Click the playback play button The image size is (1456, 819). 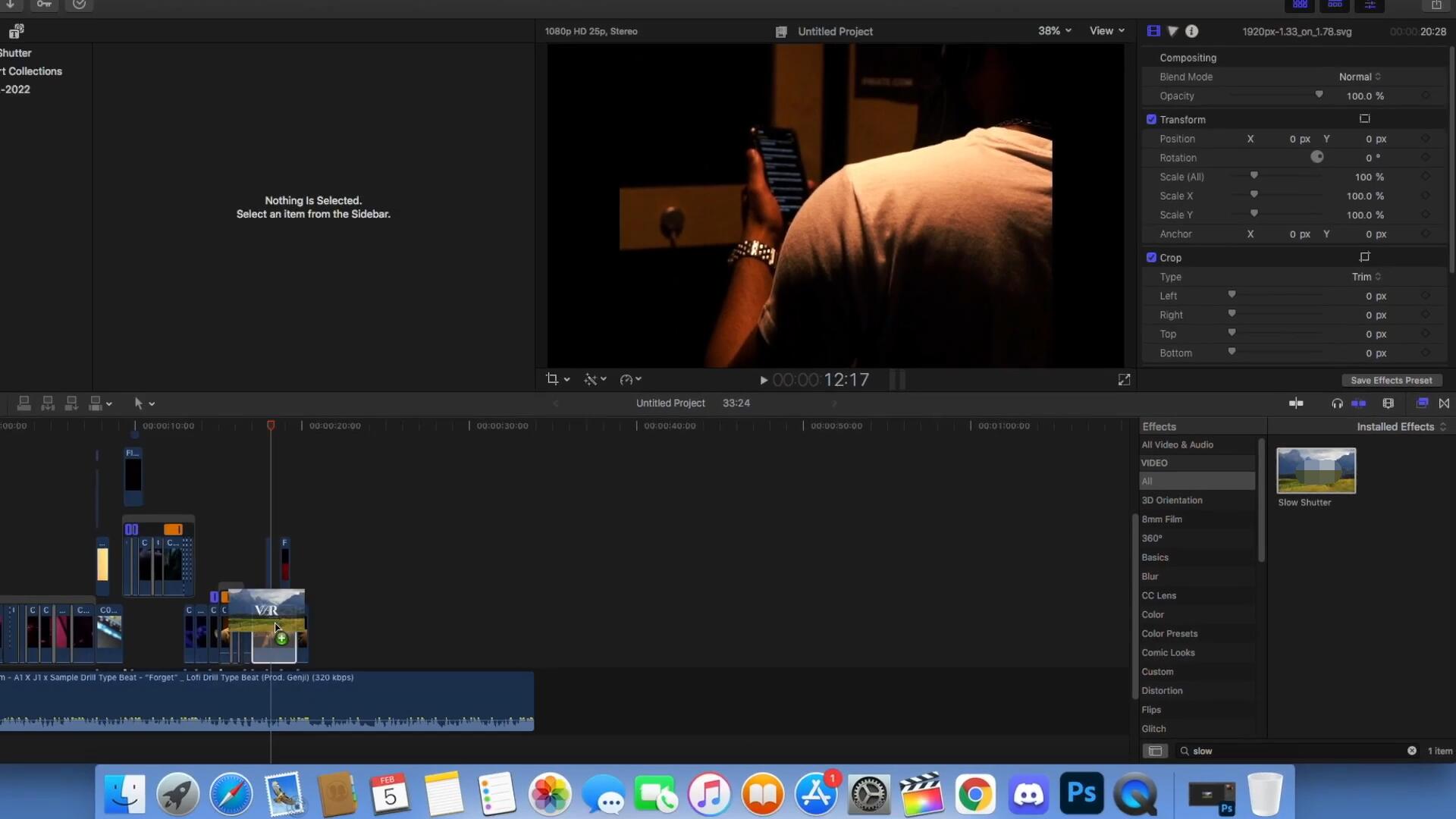click(763, 380)
